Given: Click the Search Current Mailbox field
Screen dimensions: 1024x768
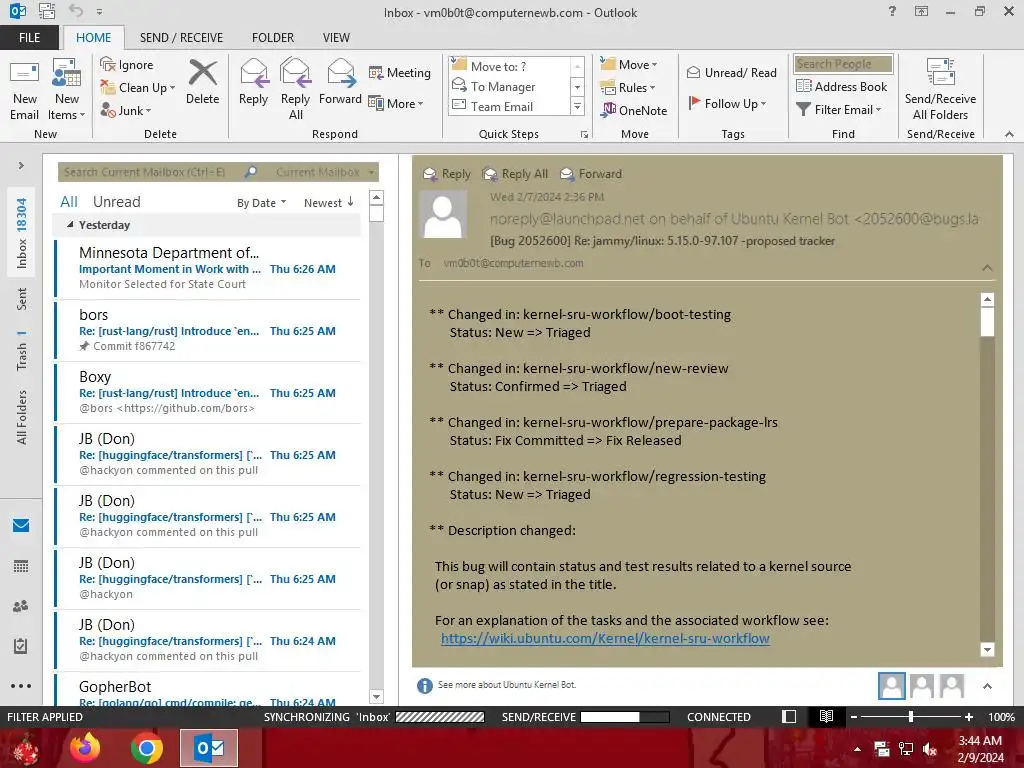Looking at the screenshot, I should pyautogui.click(x=149, y=172).
